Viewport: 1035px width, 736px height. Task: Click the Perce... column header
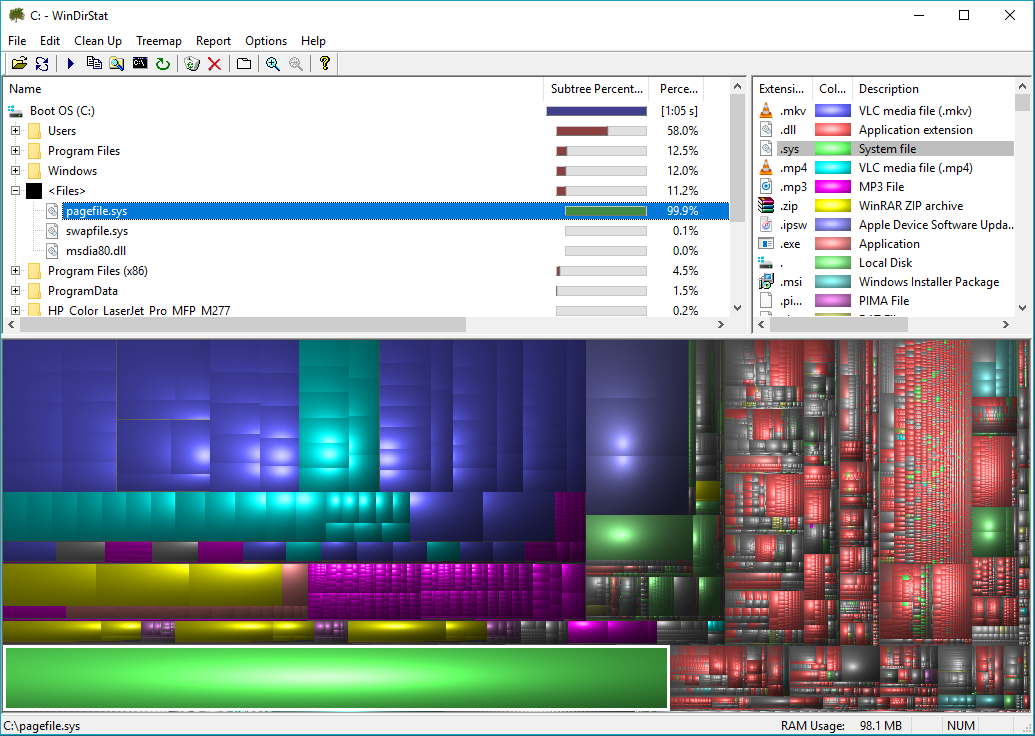[677, 89]
